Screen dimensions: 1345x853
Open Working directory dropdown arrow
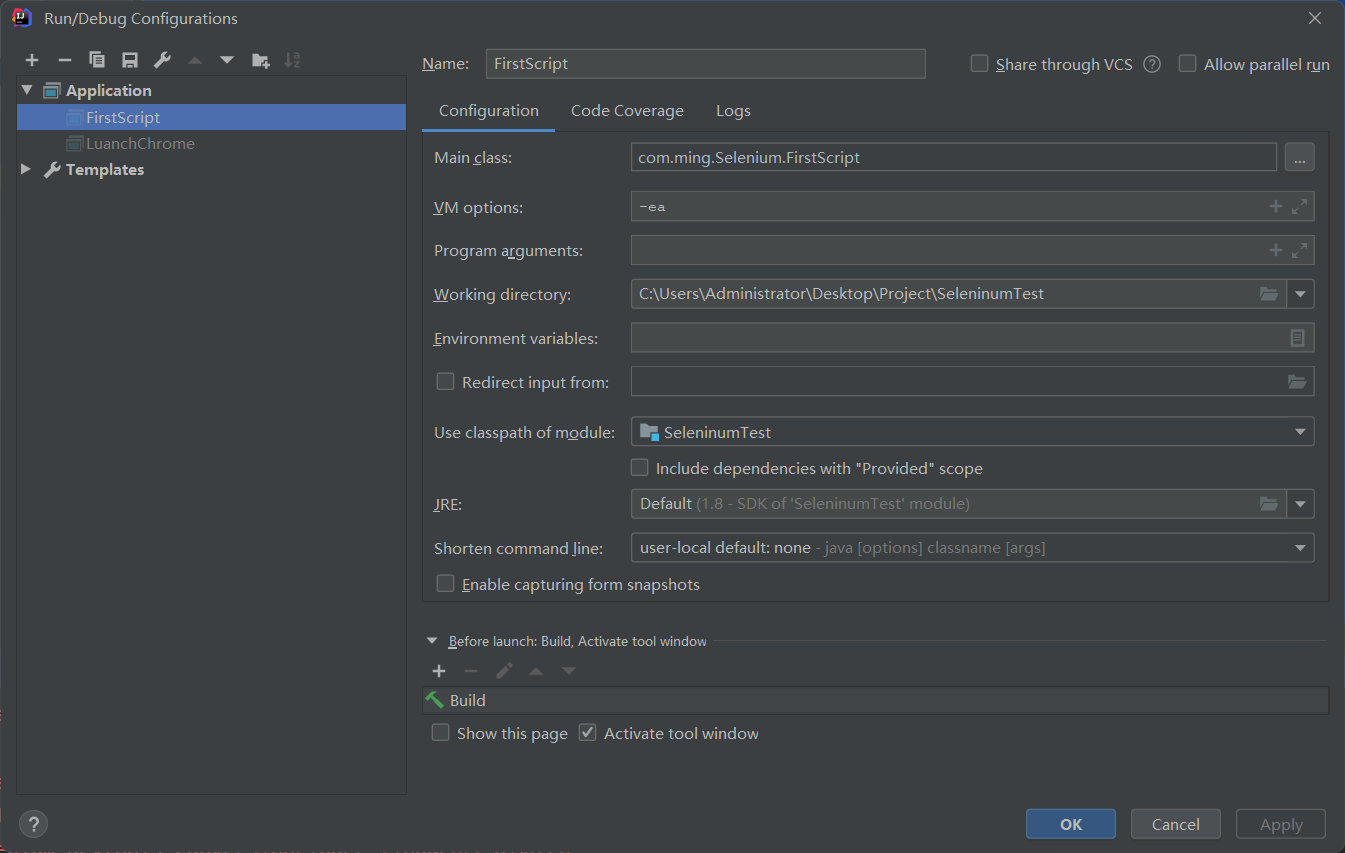tap(1301, 294)
